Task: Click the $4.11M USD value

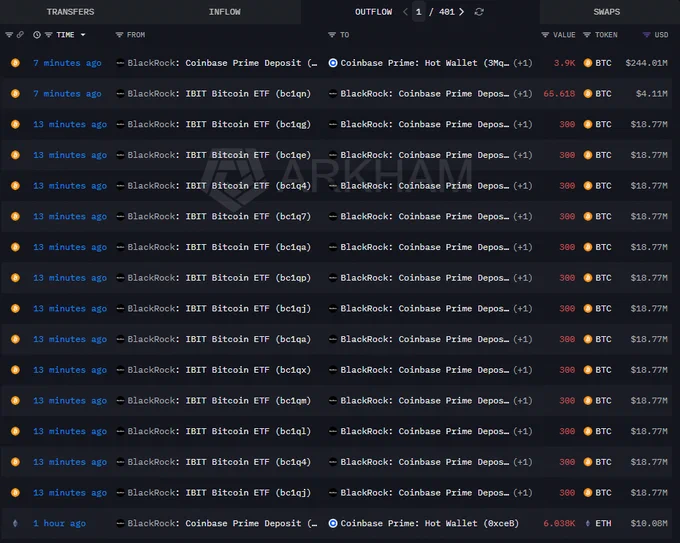Action: [x=652, y=94]
